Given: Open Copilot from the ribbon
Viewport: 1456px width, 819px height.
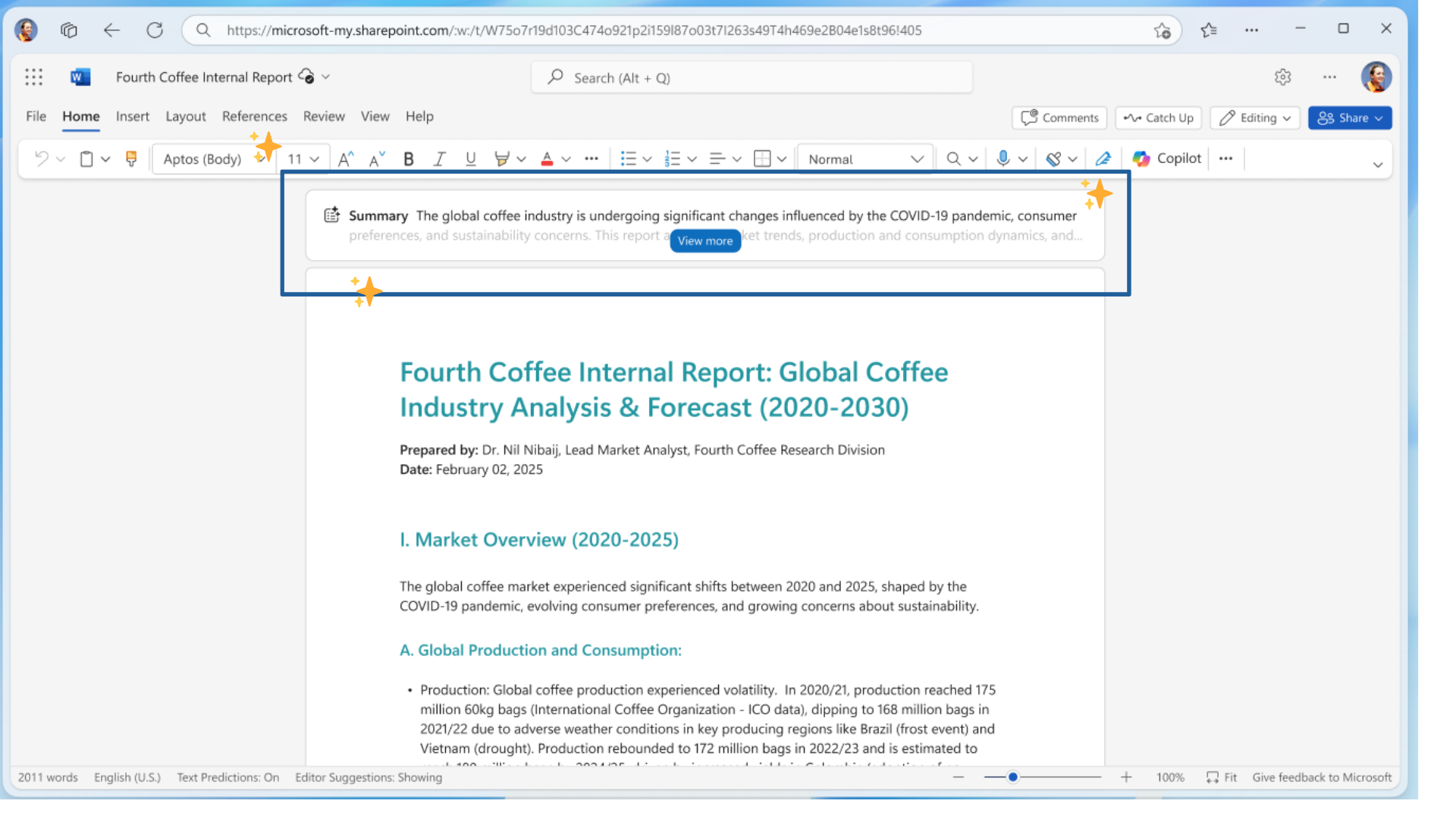Looking at the screenshot, I should (1167, 158).
